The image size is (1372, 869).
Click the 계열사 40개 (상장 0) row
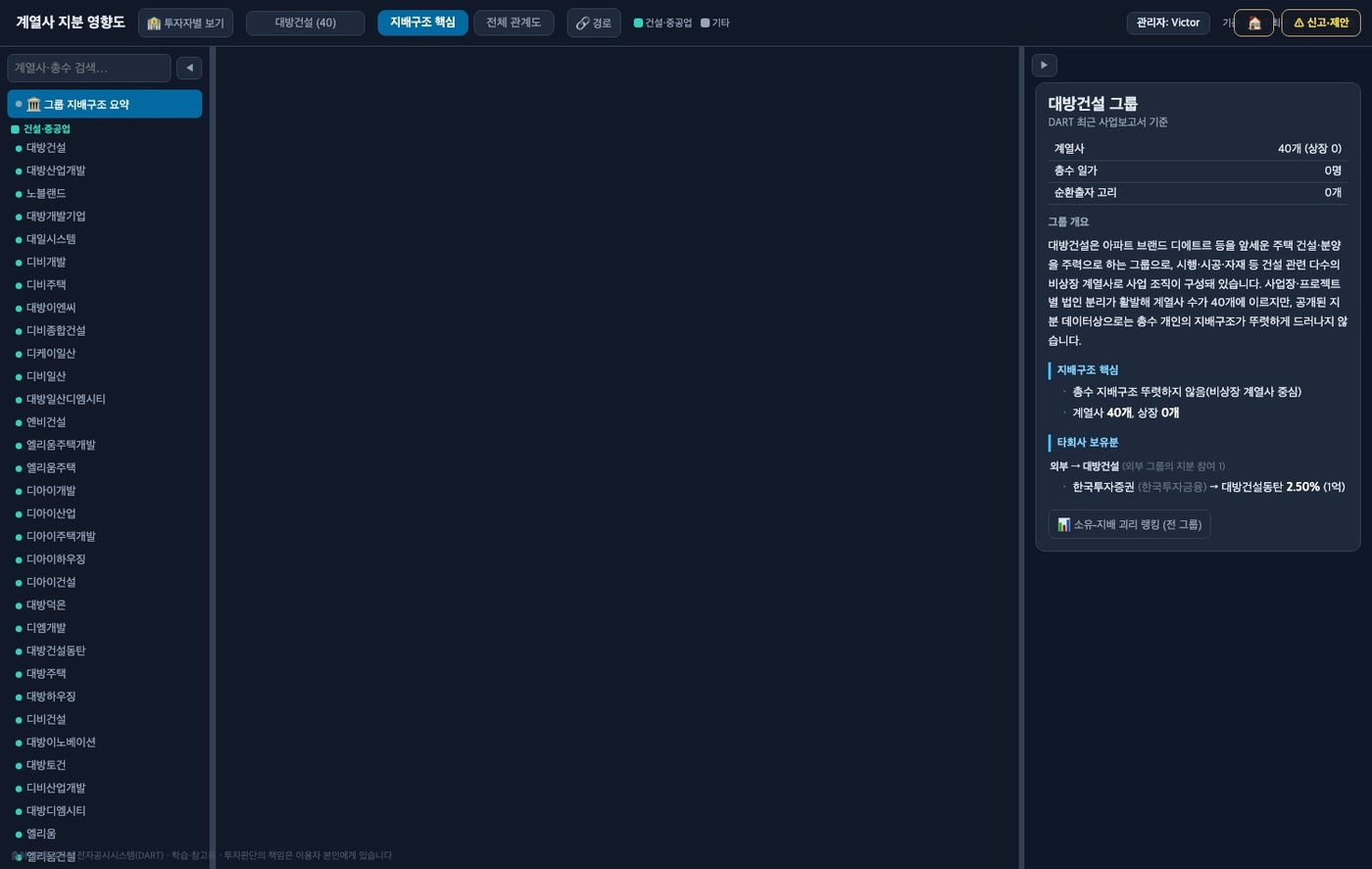(x=1198, y=149)
